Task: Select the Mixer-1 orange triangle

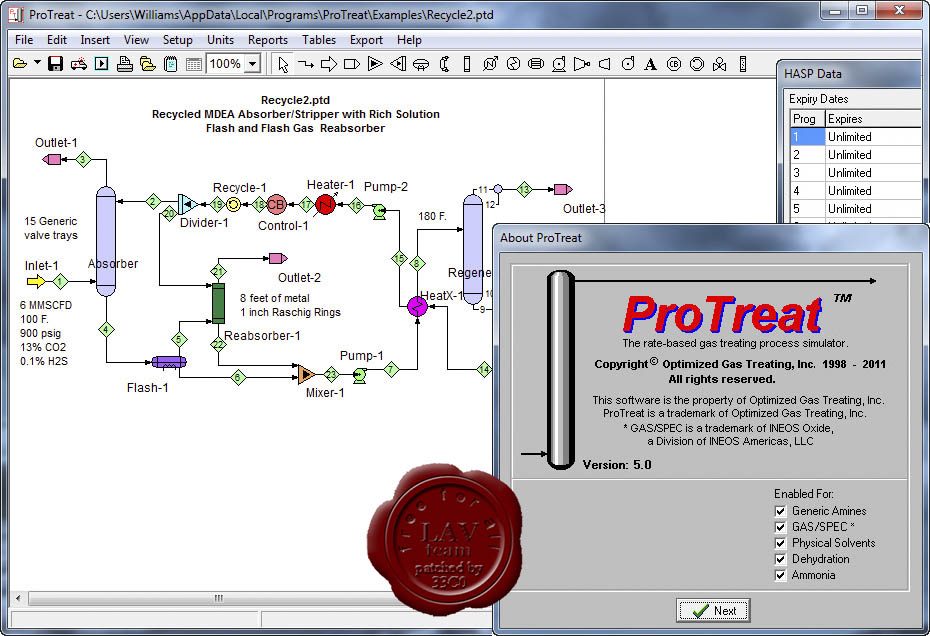Action: [307, 374]
